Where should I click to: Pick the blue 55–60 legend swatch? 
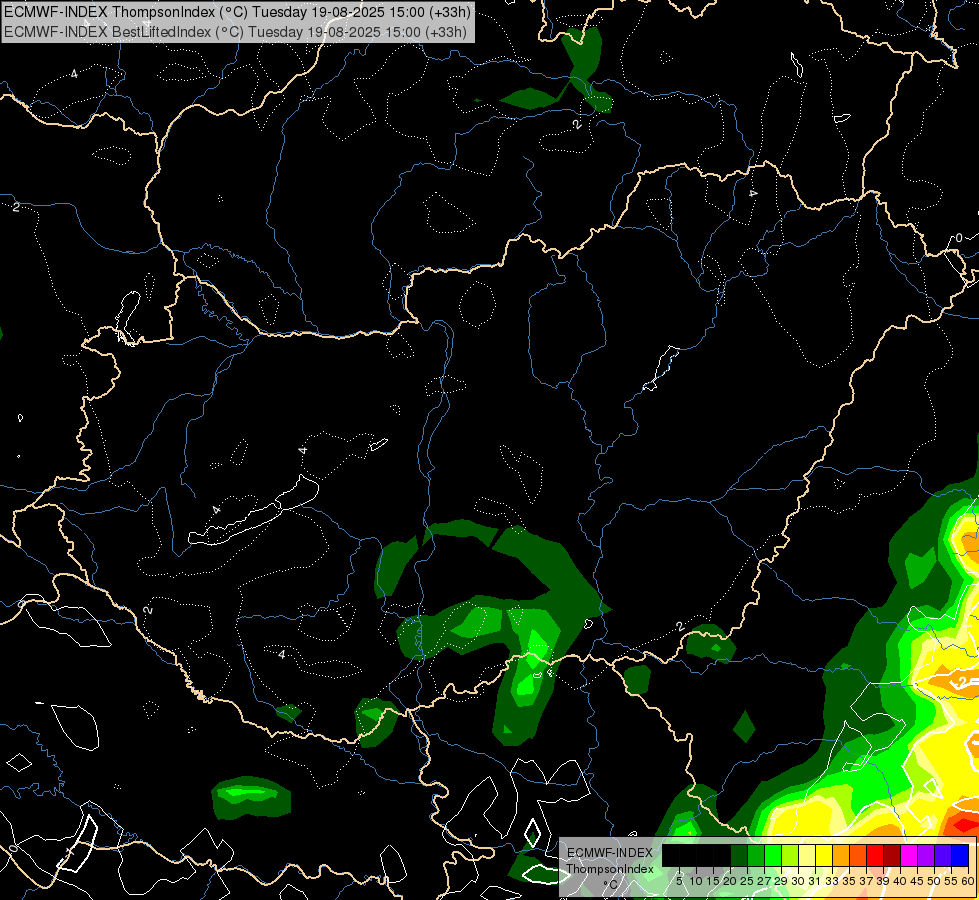[x=961, y=855]
